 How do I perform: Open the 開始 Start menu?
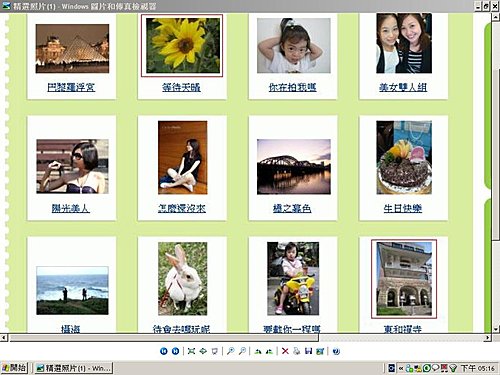14,368
